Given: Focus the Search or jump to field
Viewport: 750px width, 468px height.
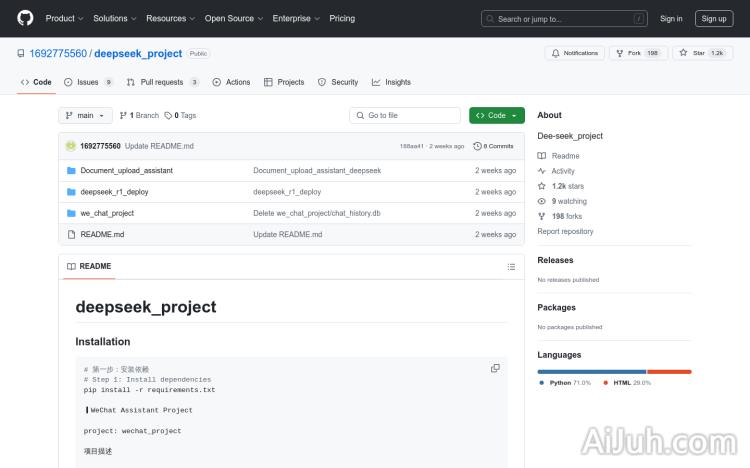Looking at the screenshot, I should pos(564,19).
